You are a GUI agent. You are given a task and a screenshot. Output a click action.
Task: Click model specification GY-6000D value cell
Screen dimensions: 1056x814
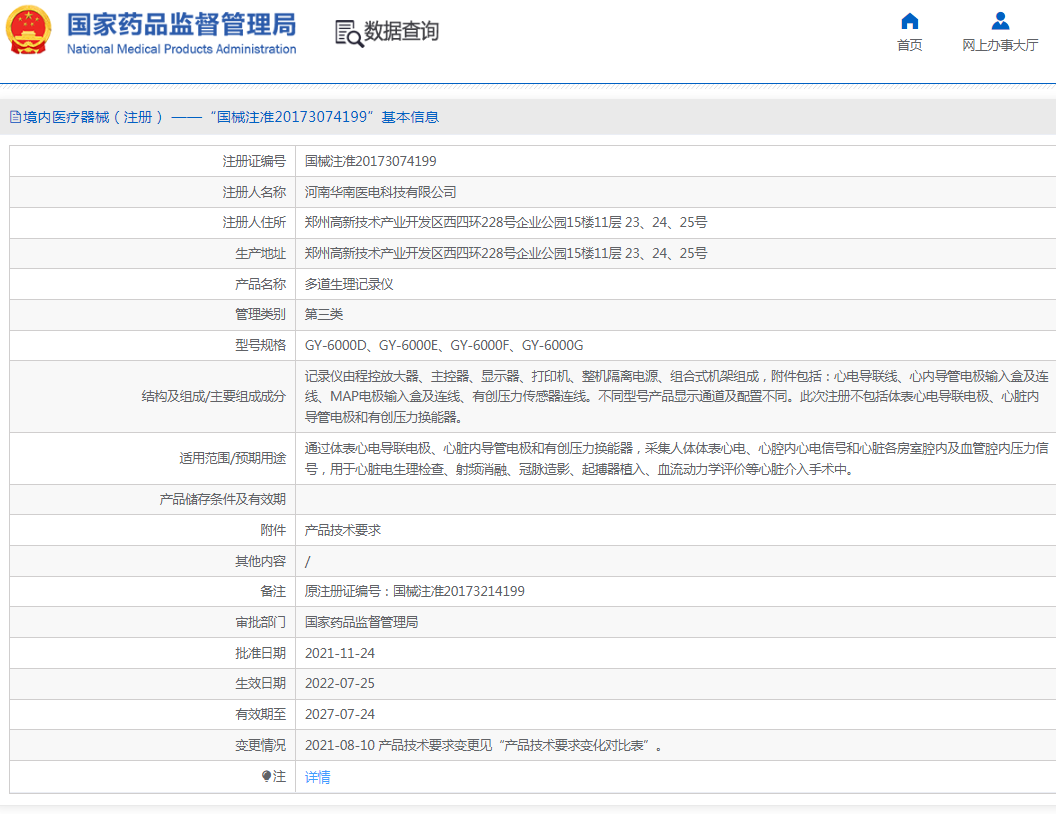click(x=443, y=345)
